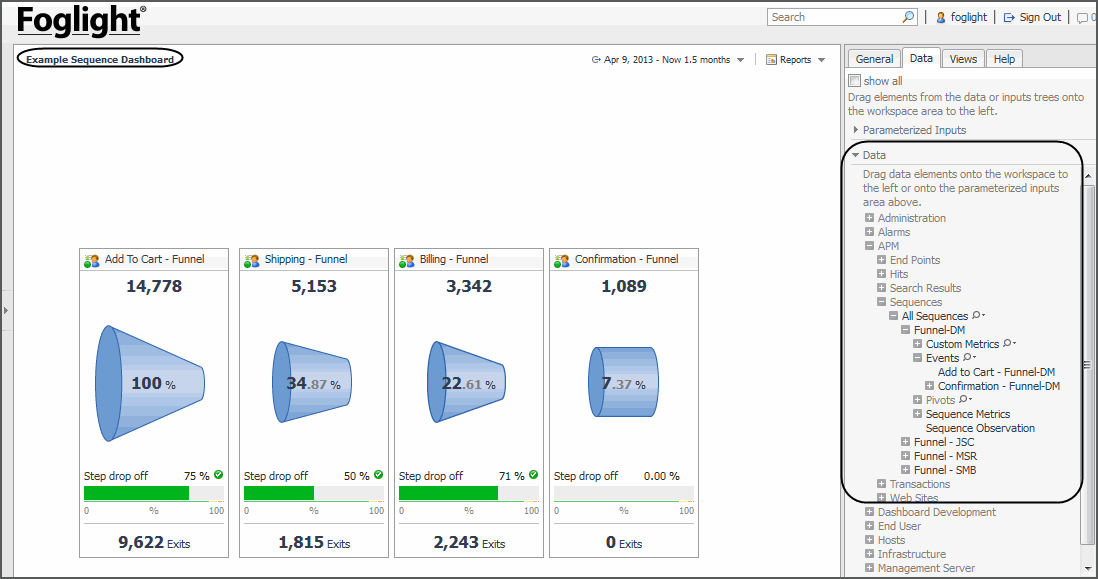Image resolution: width=1098 pixels, height=579 pixels.
Task: Click the Shipping funnel user icon
Action: [251, 260]
